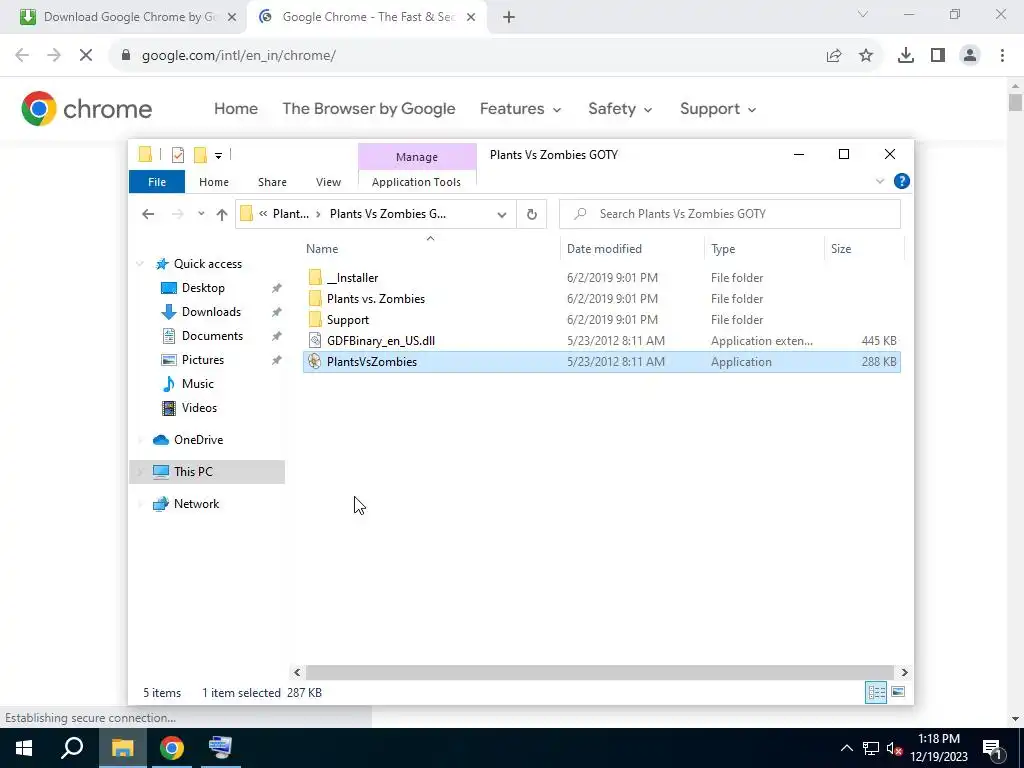Expand the Explorer ribbon chevron

[880, 181]
